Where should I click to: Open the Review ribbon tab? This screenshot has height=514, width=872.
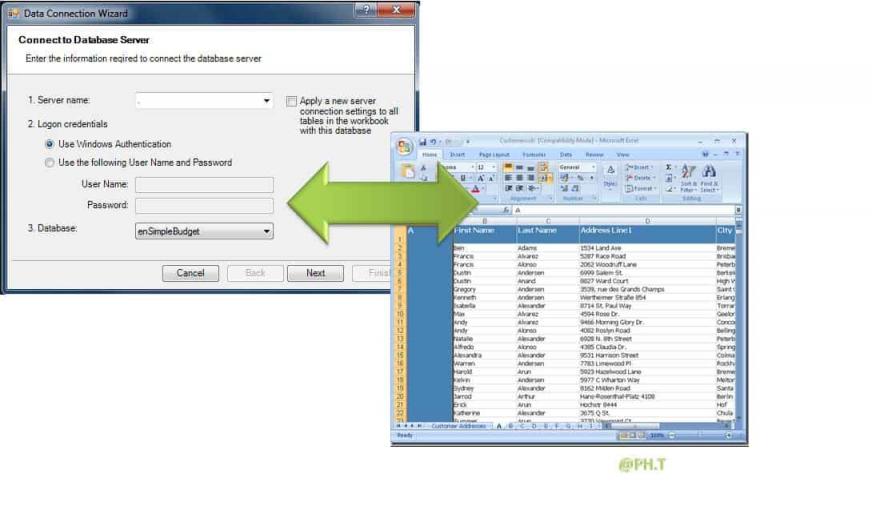tap(594, 155)
